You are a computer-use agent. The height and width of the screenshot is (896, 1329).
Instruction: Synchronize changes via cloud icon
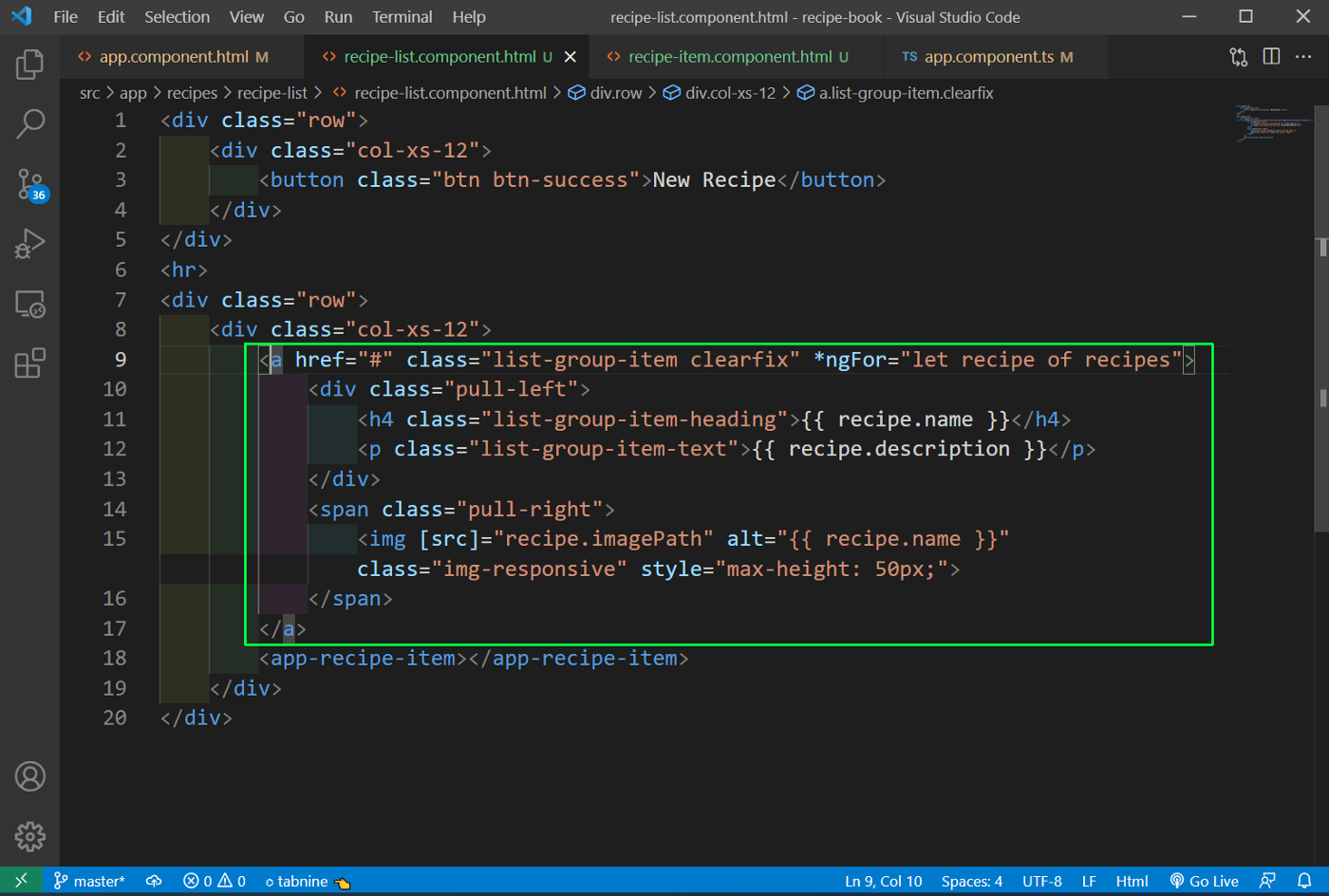point(154,881)
